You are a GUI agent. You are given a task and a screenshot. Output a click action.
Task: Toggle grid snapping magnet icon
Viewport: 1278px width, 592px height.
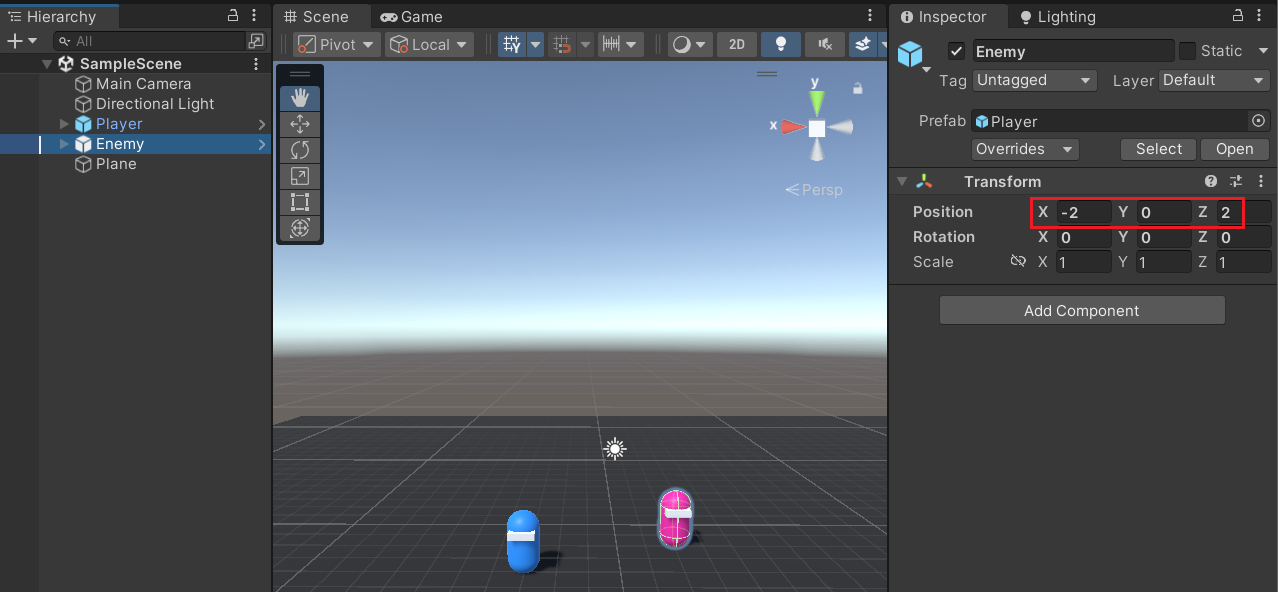click(563, 45)
